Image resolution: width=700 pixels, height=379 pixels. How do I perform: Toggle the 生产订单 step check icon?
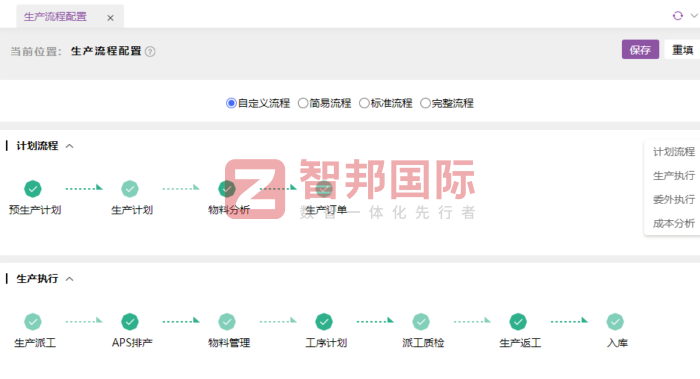coord(324,188)
